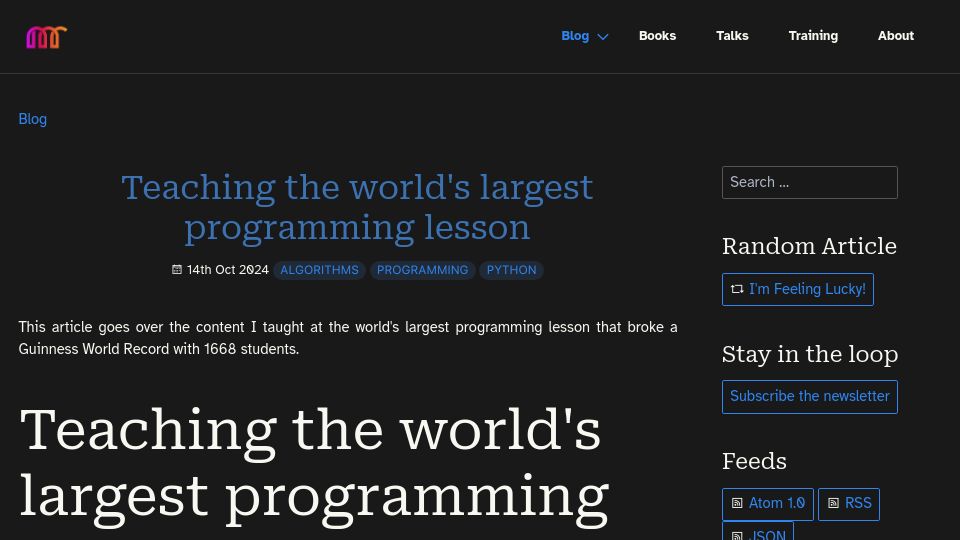Click the feed icon beside RSS
960x540 pixels.
833,503
